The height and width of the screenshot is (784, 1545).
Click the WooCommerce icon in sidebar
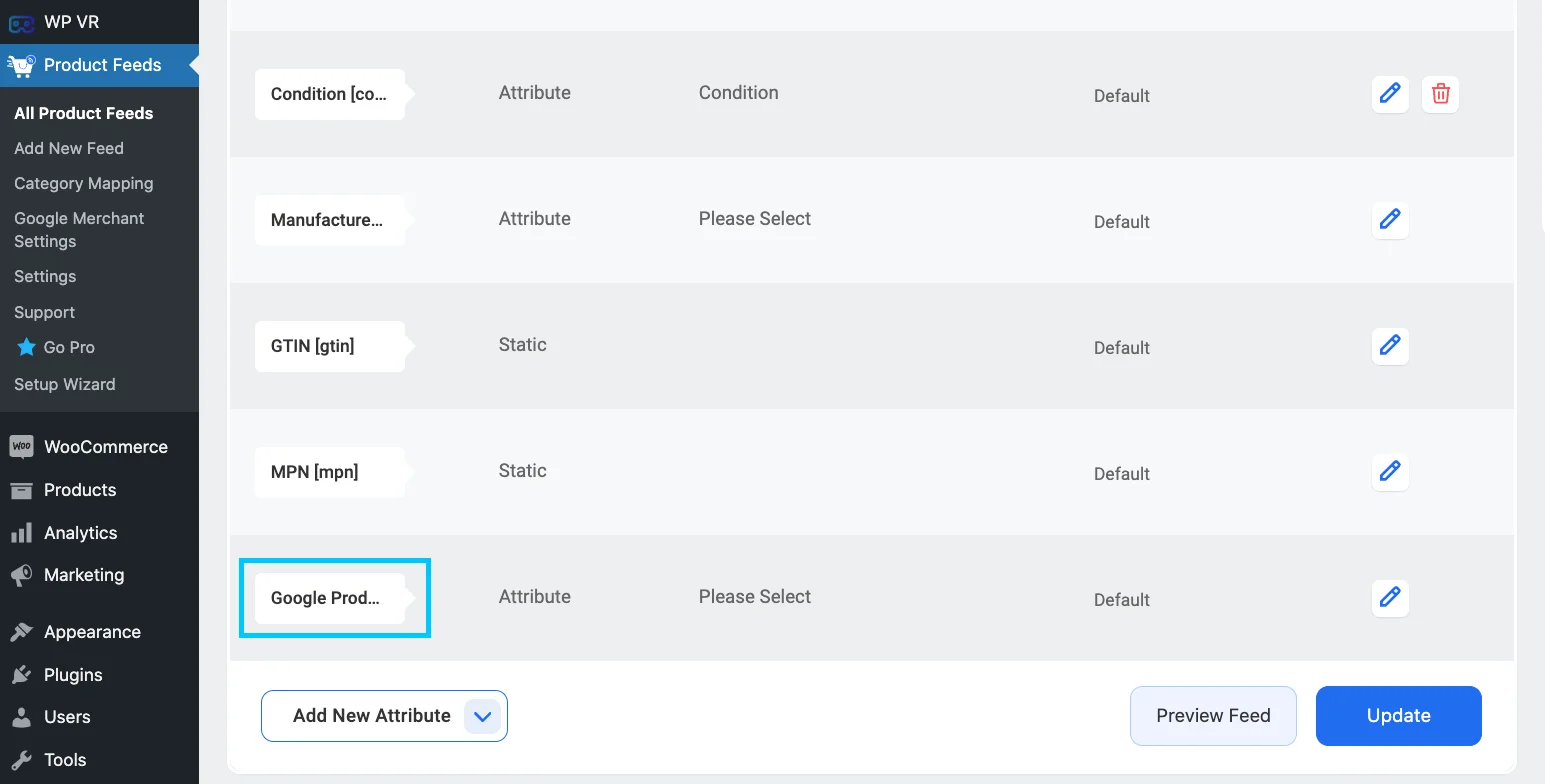pos(21,447)
